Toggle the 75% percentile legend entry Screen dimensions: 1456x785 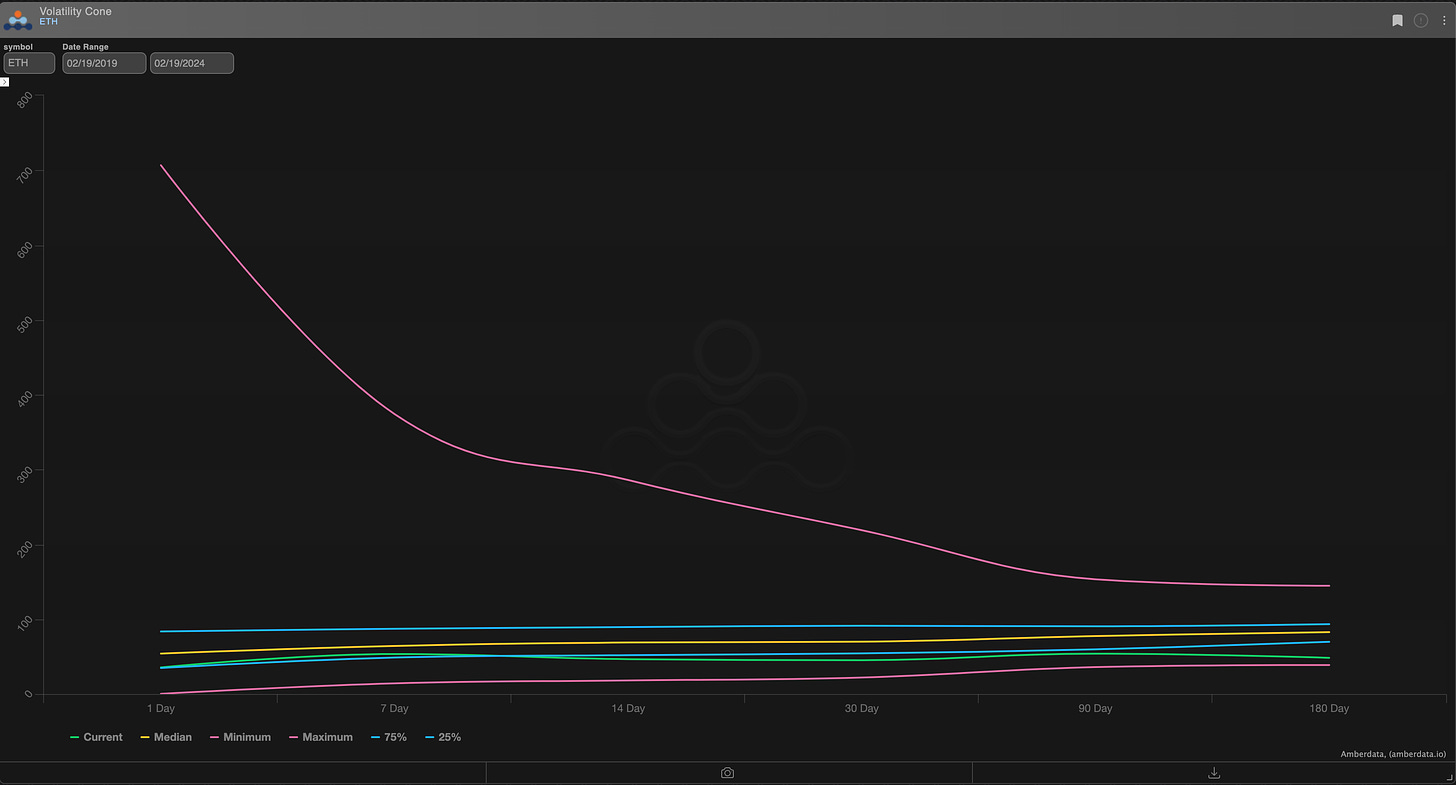coord(388,737)
